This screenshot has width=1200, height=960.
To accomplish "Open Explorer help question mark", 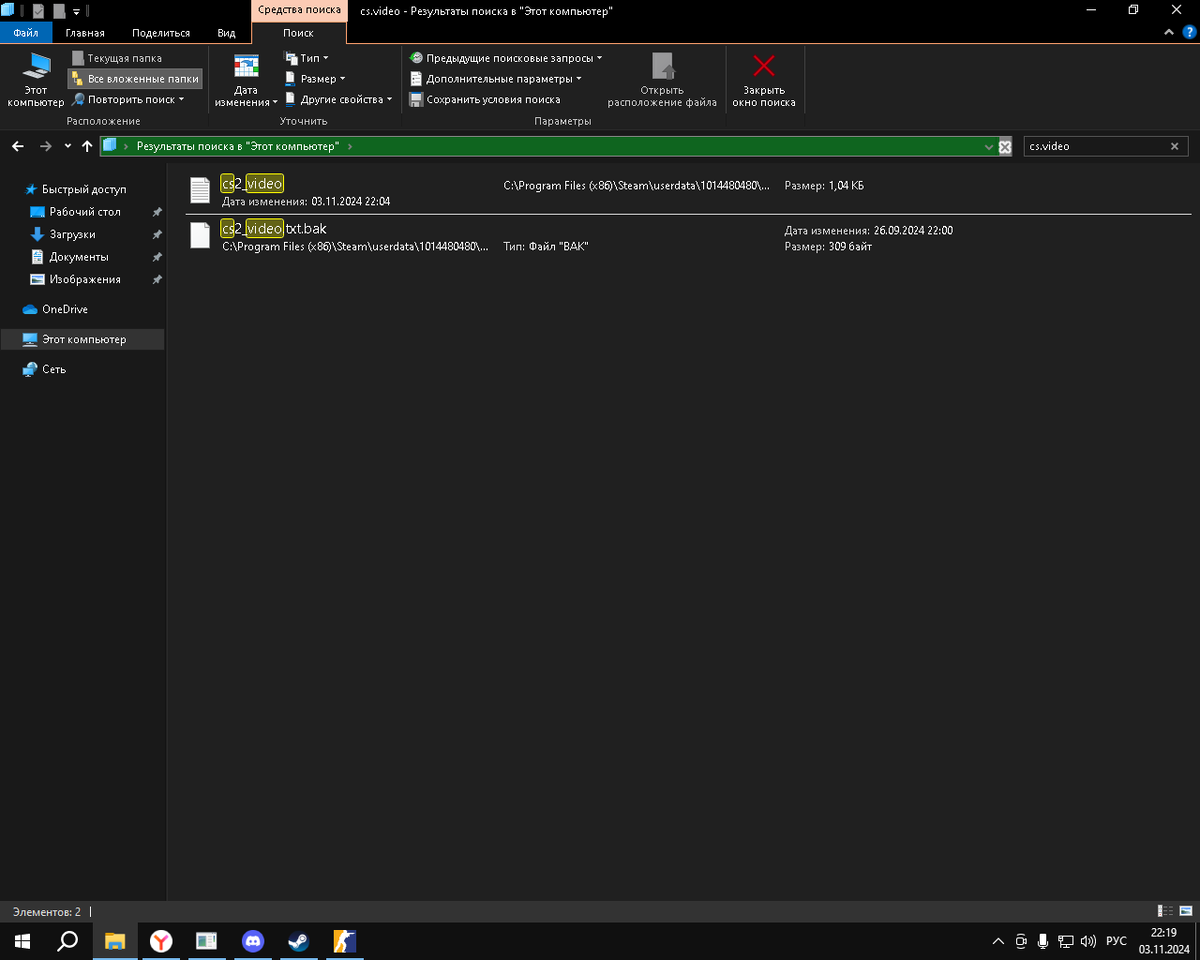I will coord(1188,33).
